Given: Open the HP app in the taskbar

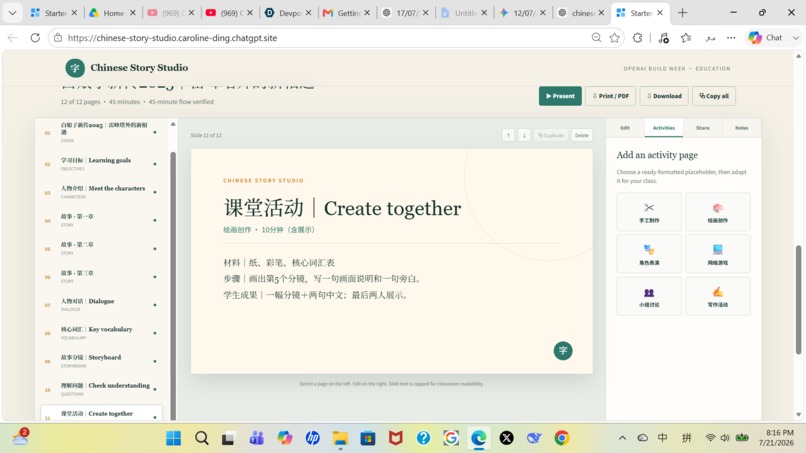Looking at the screenshot, I should pos(313,438).
